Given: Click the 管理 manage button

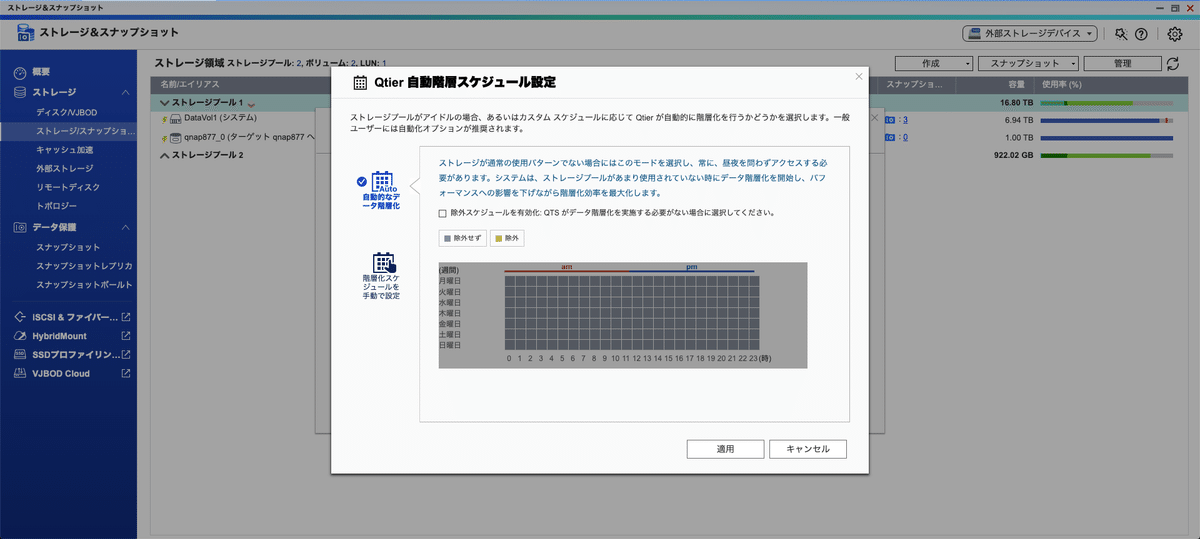Looking at the screenshot, I should pos(1121,63).
